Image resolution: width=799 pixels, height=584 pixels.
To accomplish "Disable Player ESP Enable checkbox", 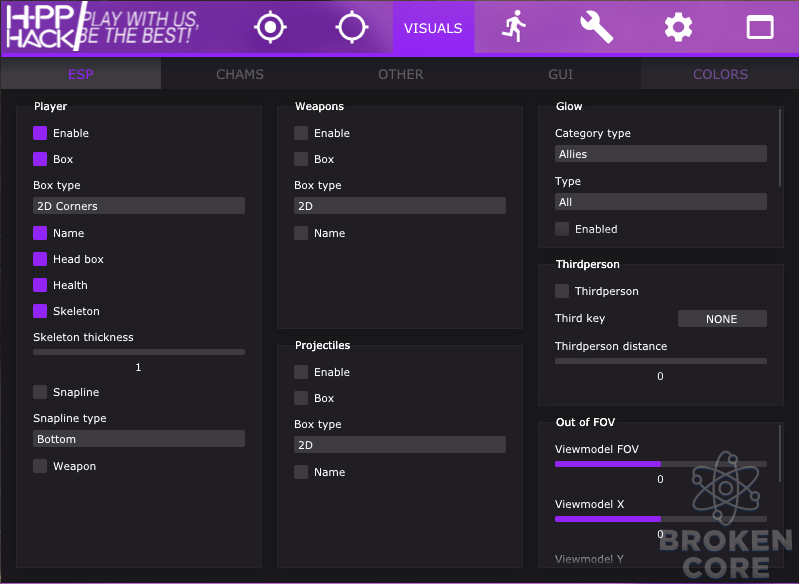I will pos(40,133).
